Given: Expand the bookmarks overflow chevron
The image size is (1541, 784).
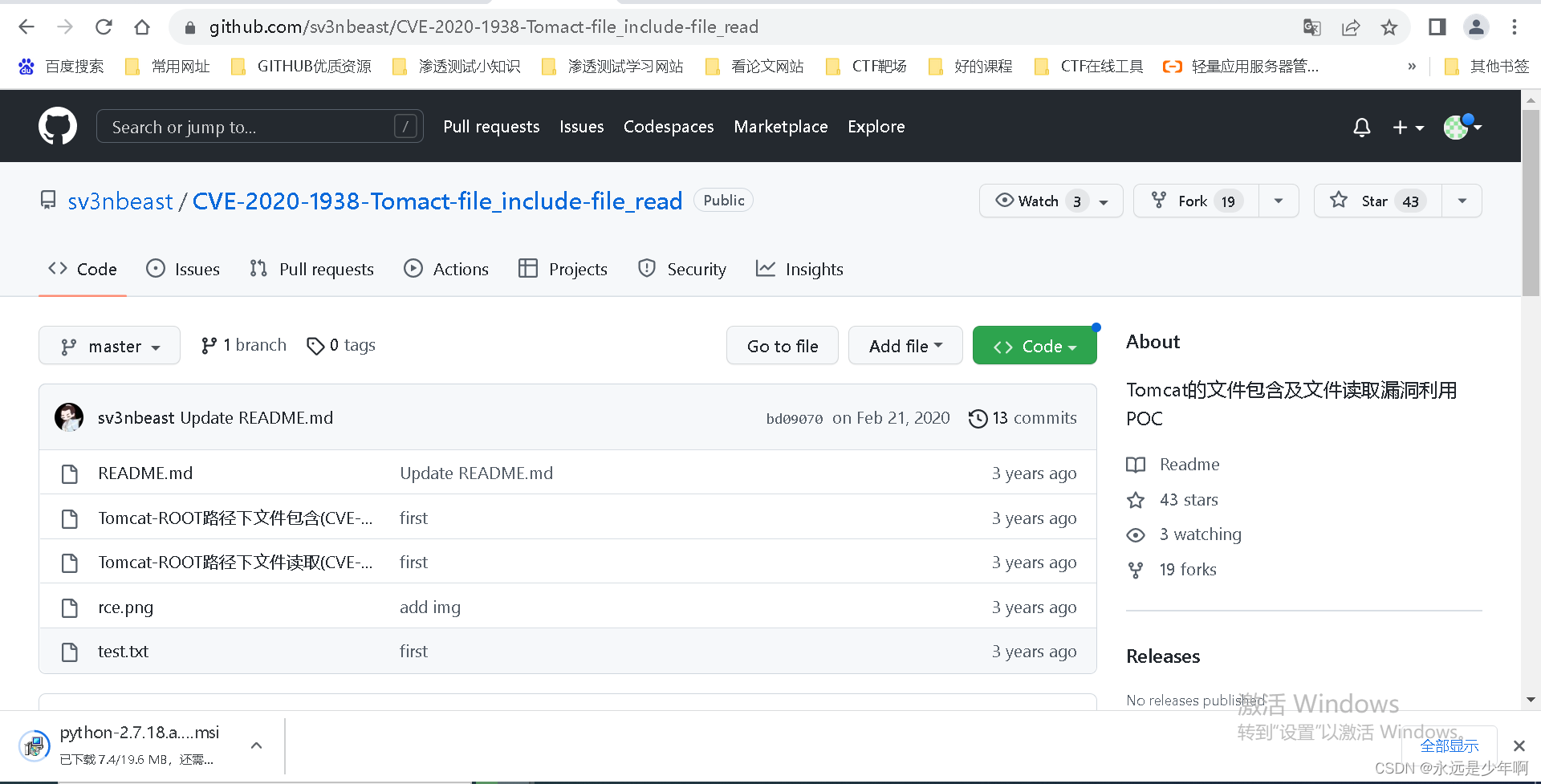Looking at the screenshot, I should point(1412,67).
